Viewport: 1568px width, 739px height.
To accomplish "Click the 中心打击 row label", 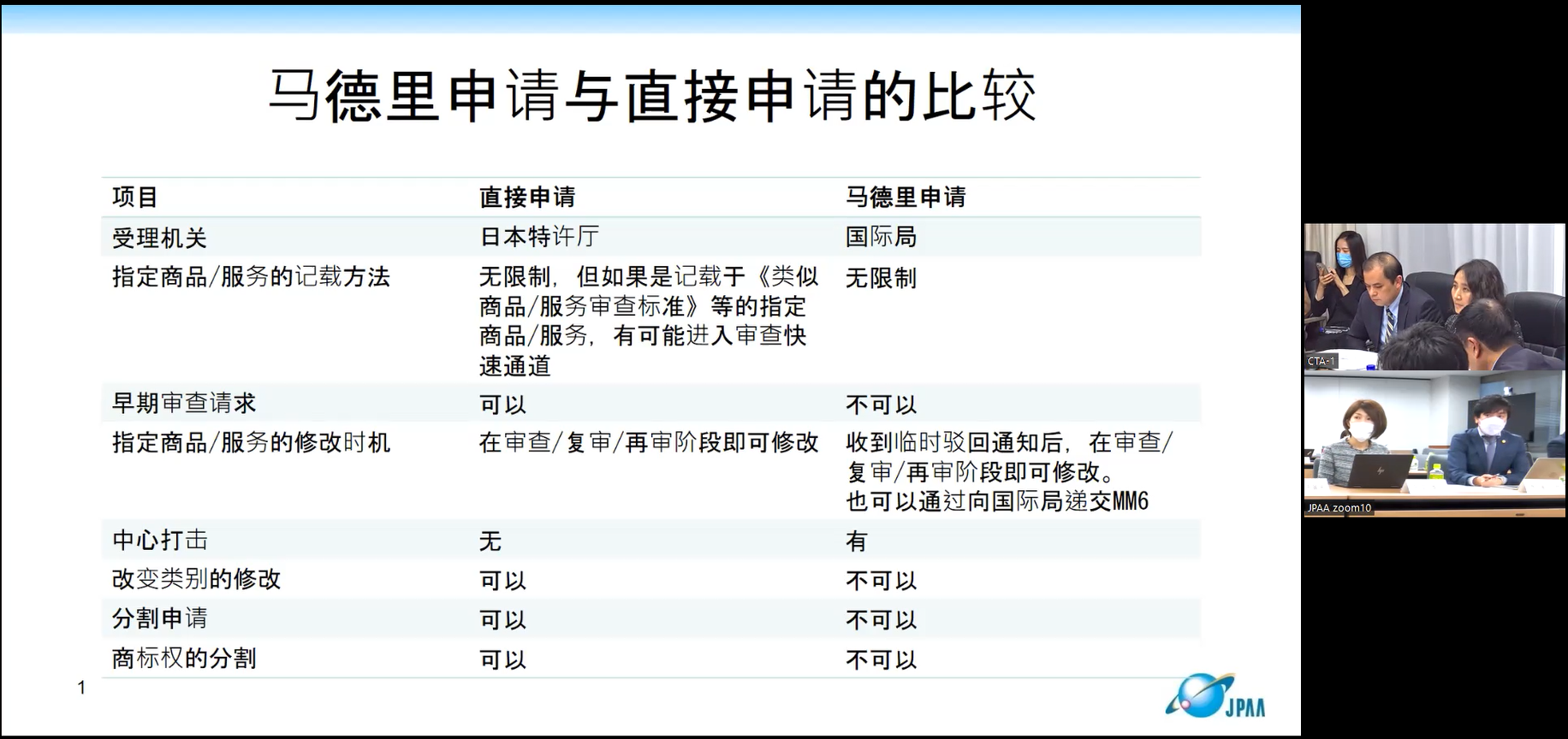I will tap(160, 541).
